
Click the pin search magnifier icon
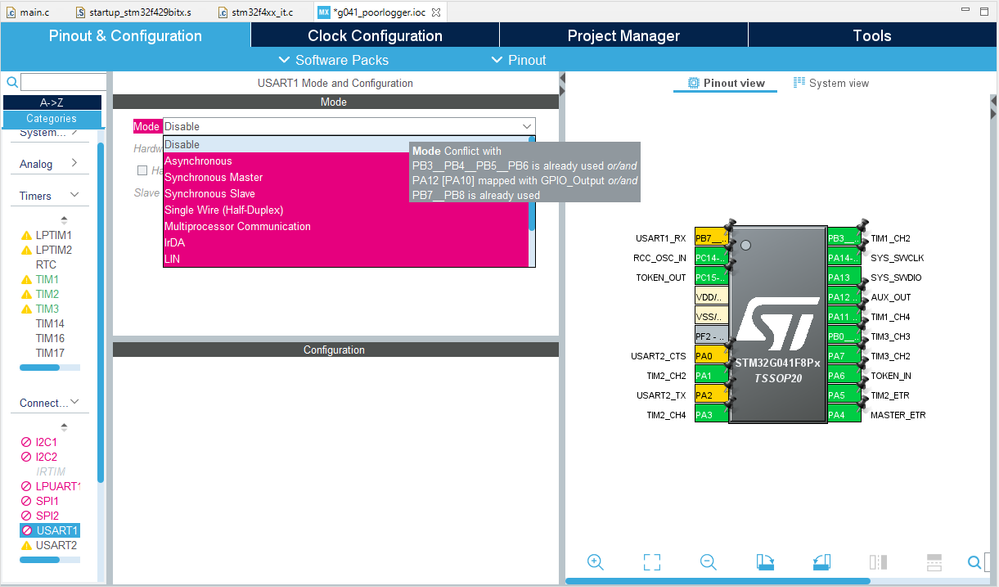(974, 562)
